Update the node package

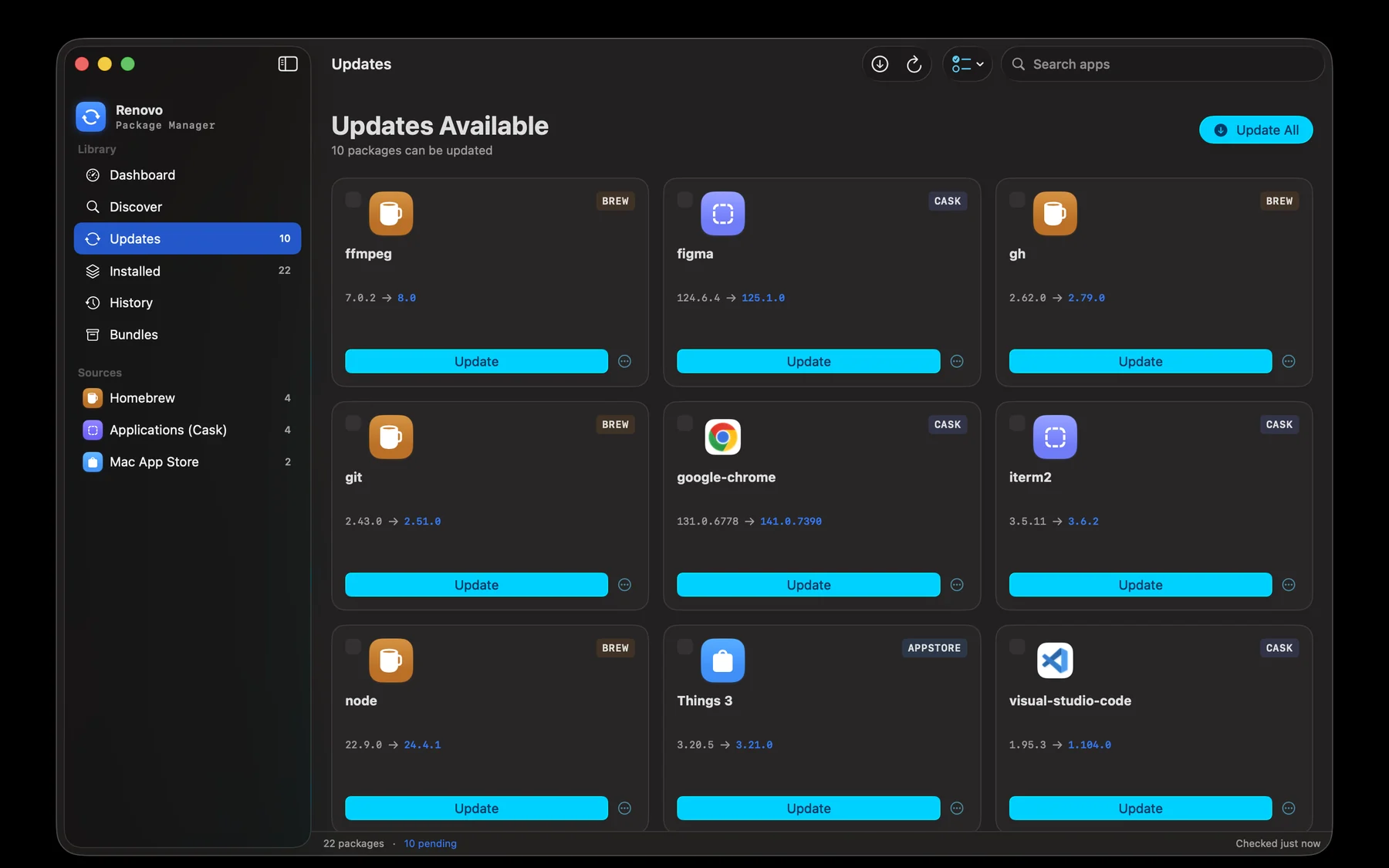point(476,808)
